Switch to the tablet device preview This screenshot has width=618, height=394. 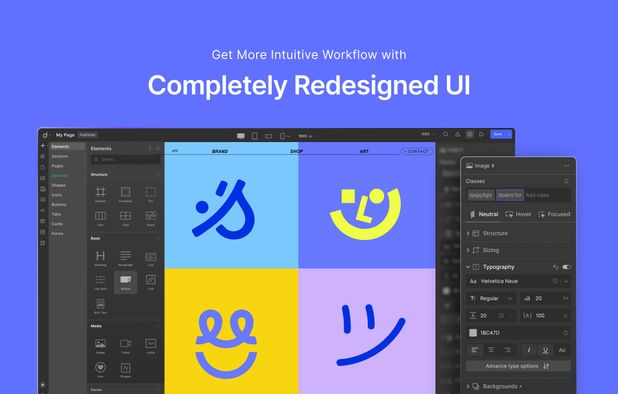click(x=255, y=136)
